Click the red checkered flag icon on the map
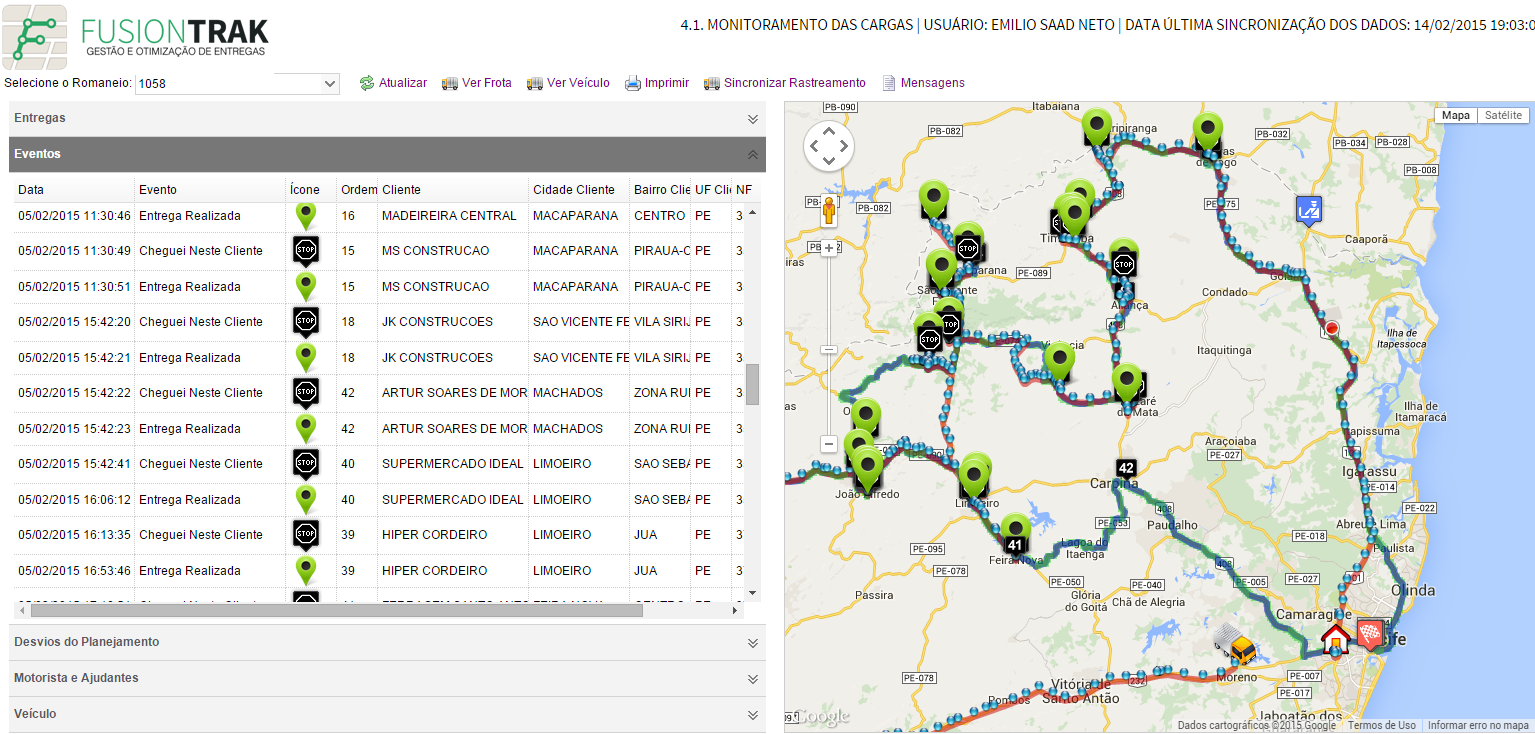The width and height of the screenshot is (1535, 734). click(x=1370, y=633)
